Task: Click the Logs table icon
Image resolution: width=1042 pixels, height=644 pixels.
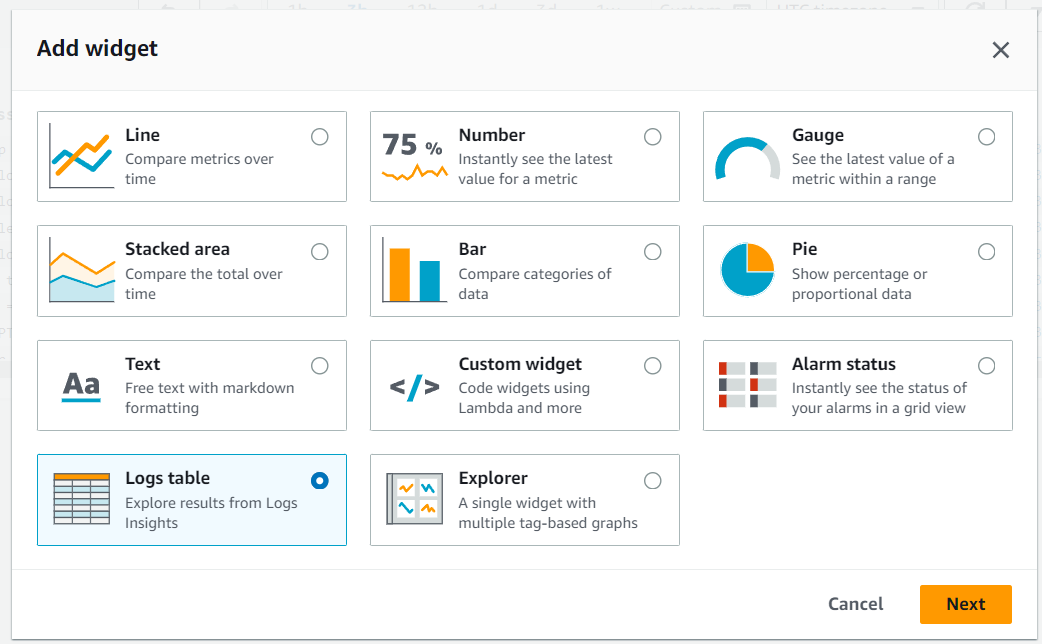Action: [81, 500]
